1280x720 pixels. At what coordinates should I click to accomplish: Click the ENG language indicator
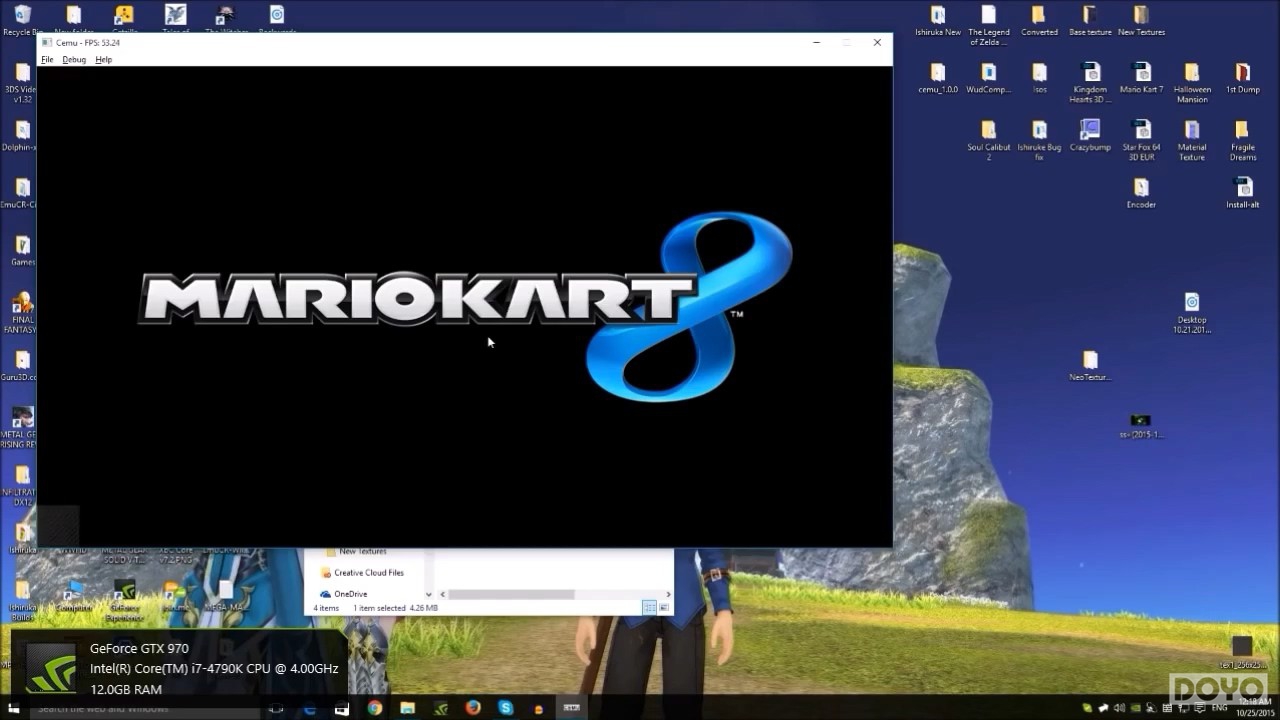(1220, 708)
